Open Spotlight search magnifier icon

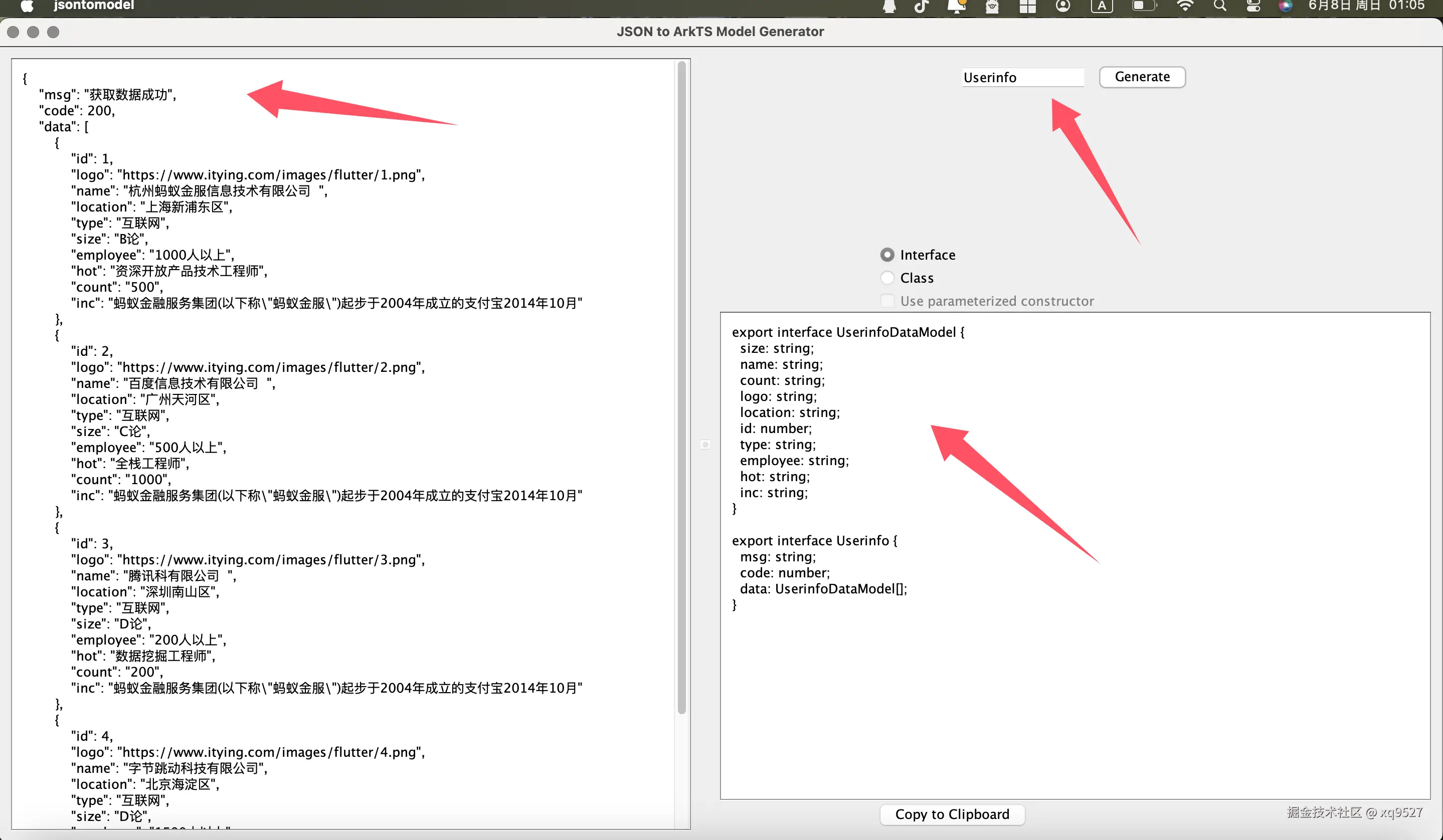pyautogui.click(x=1220, y=7)
